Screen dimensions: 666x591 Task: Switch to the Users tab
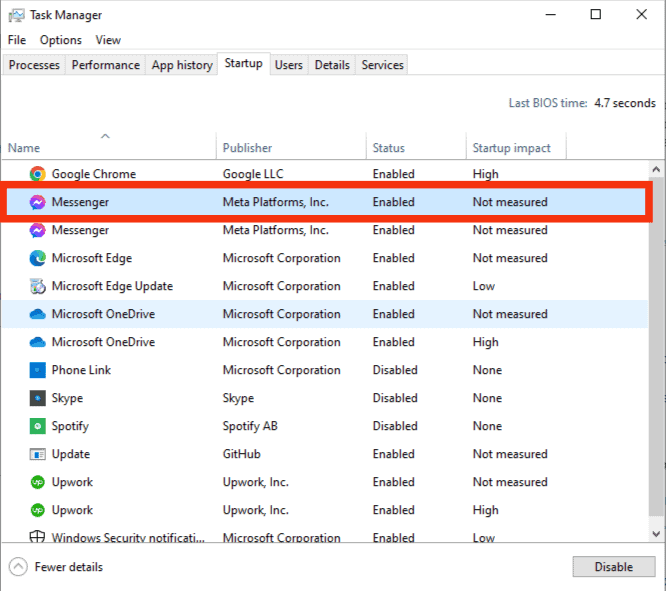tap(288, 65)
